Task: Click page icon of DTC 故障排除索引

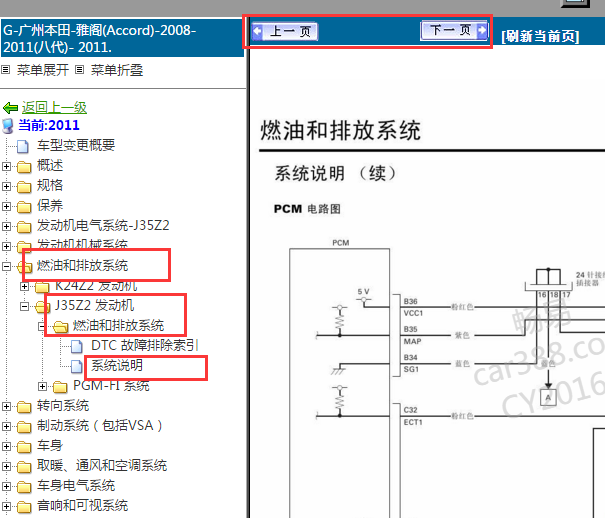Action: pos(77,346)
